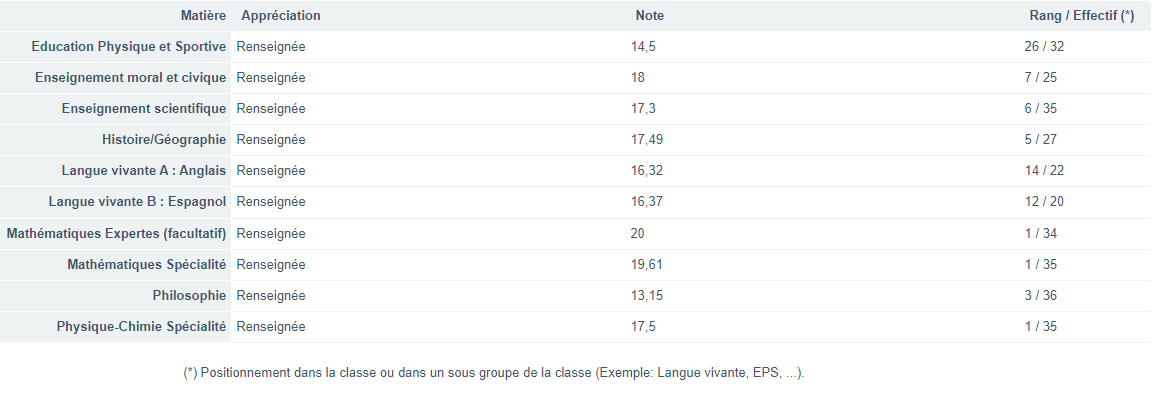Select the Enseignement moral et civique label
Image resolution: width=1163 pixels, height=400 pixels.
130,78
